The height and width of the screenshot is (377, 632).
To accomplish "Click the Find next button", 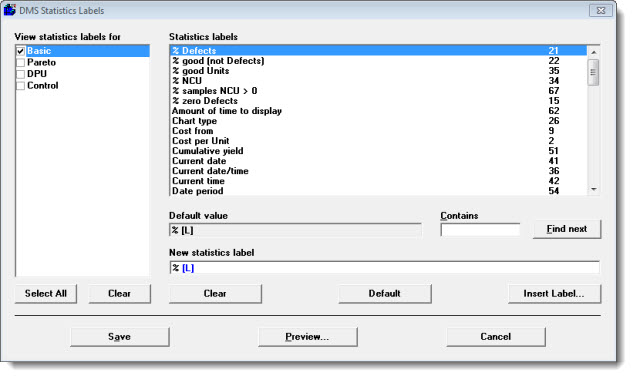I will tap(567, 229).
